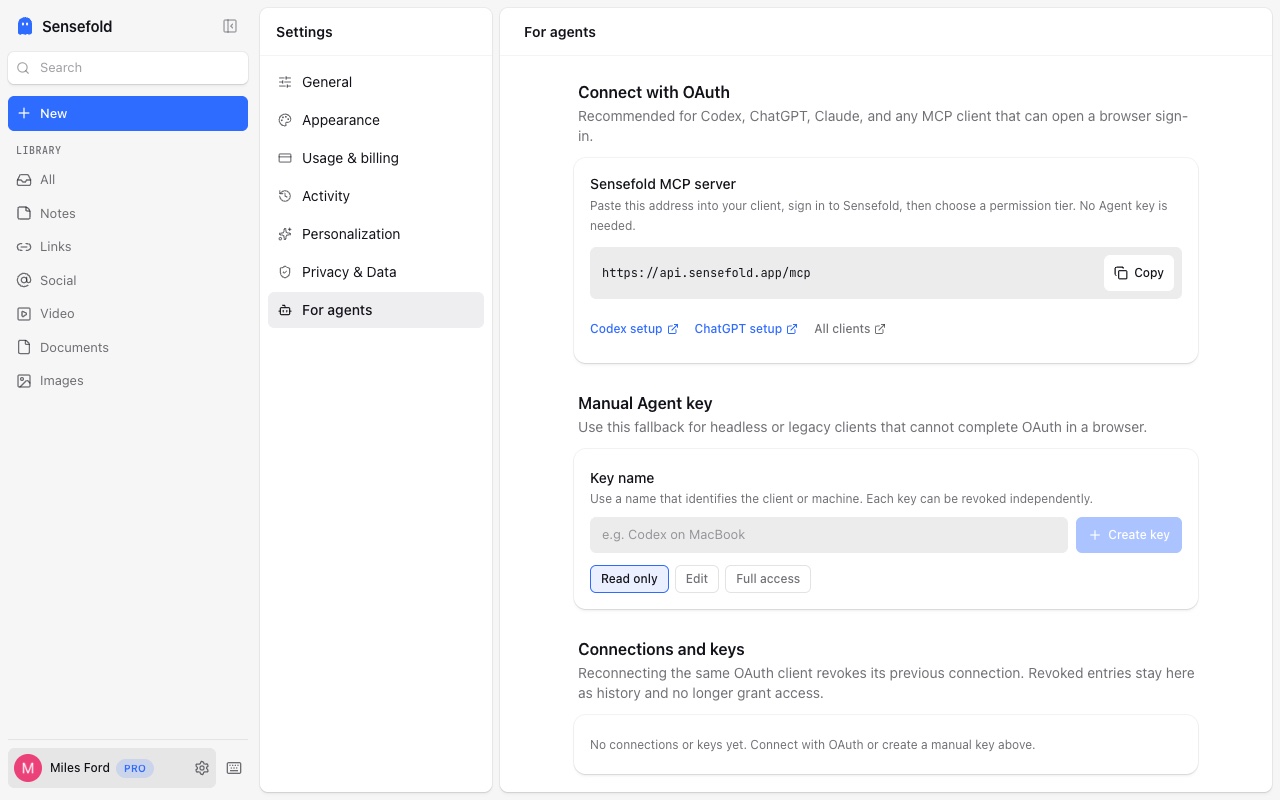
Task: Click the All inbox icon
Action: tap(24, 180)
